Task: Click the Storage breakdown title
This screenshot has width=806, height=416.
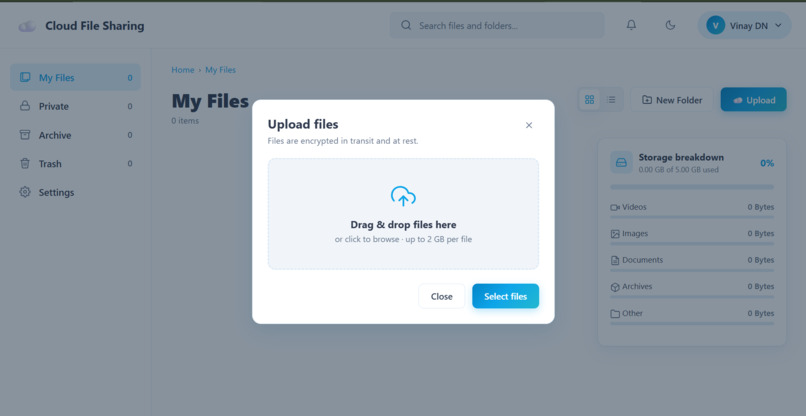Action: click(x=681, y=157)
